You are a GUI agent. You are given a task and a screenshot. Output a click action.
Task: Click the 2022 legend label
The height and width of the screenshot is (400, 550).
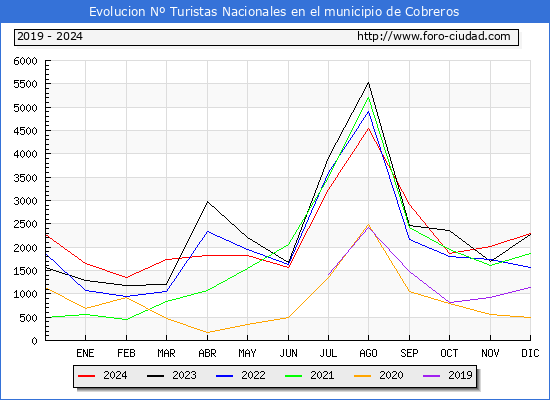253,375
